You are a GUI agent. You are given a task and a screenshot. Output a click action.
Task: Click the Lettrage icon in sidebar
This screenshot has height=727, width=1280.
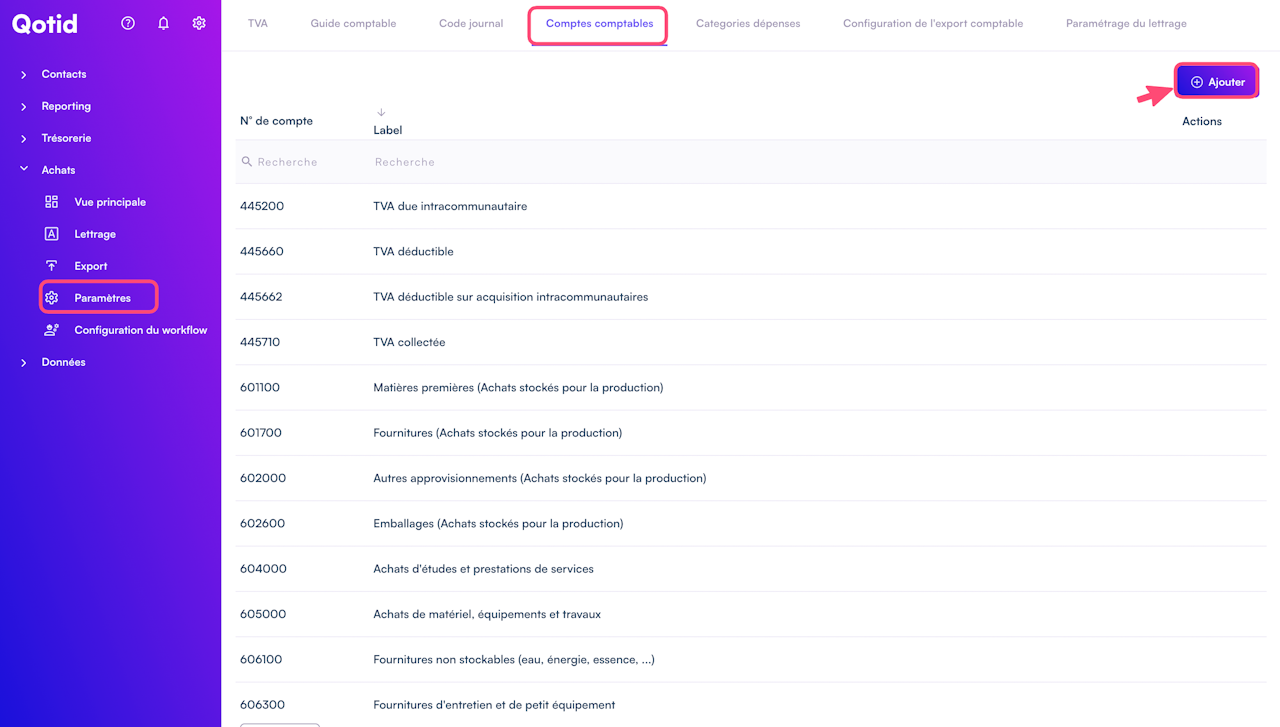[x=52, y=234]
